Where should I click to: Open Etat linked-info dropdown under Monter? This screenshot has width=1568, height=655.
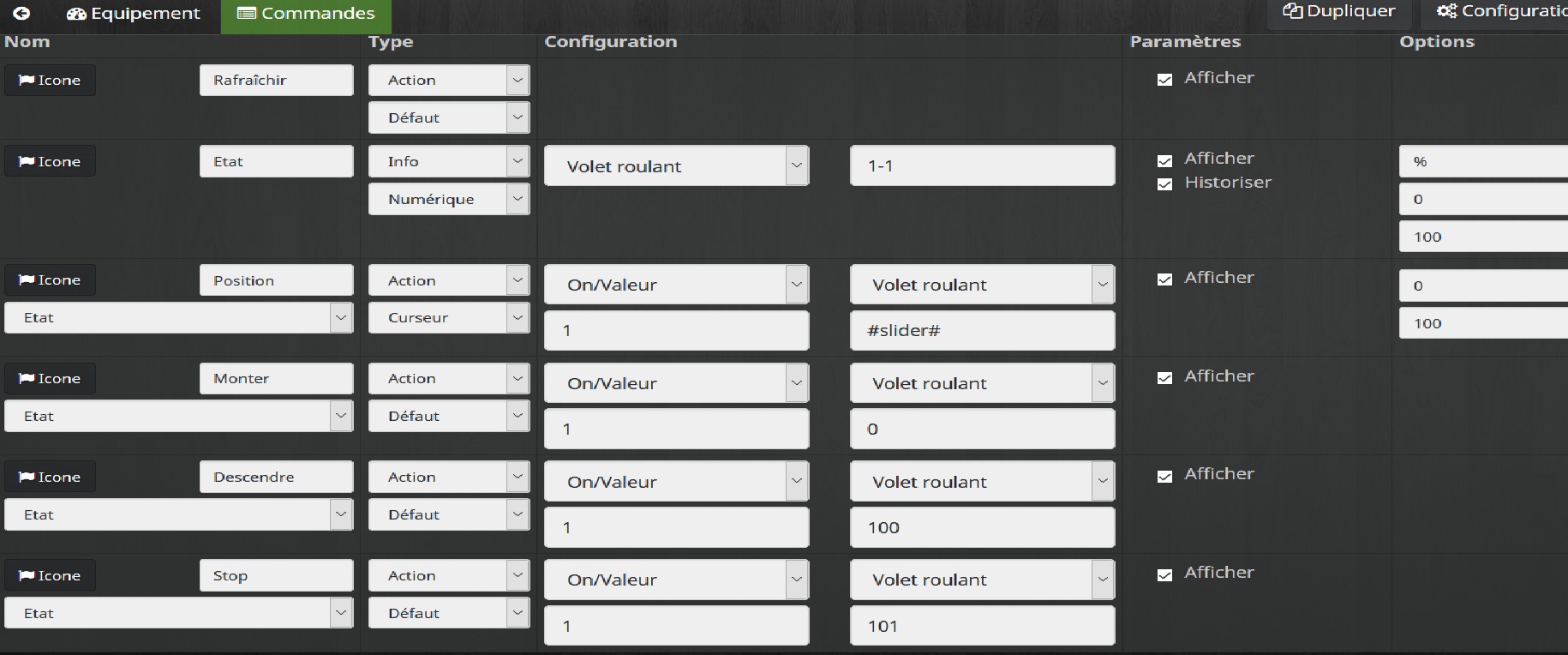178,416
